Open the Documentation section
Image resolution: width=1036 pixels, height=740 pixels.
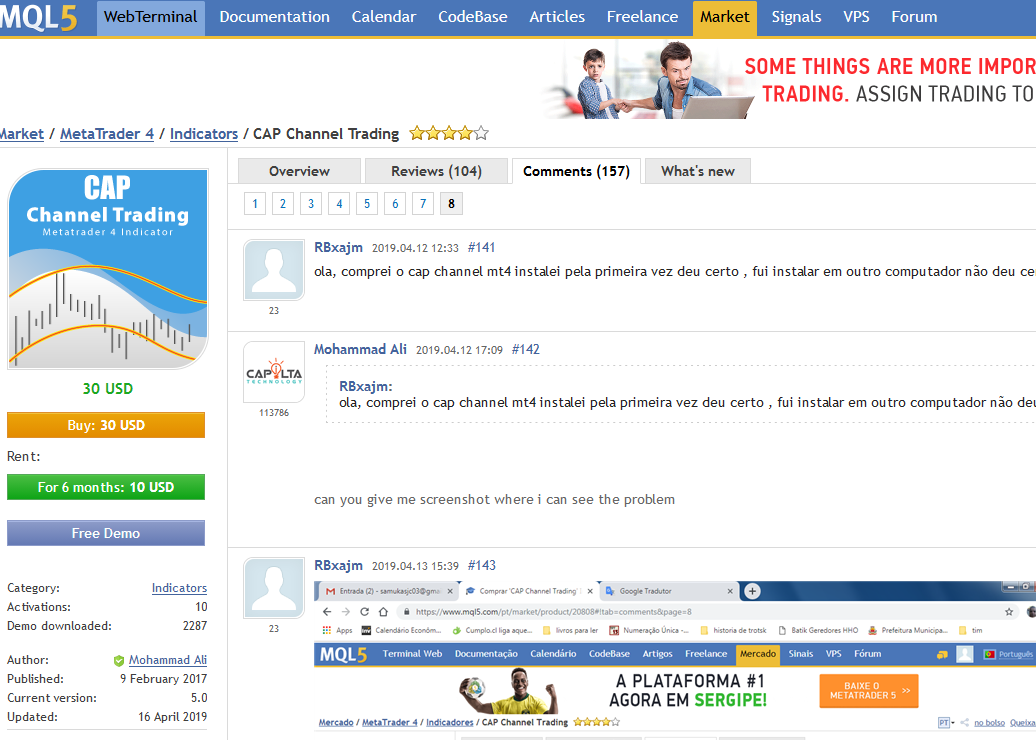point(274,17)
